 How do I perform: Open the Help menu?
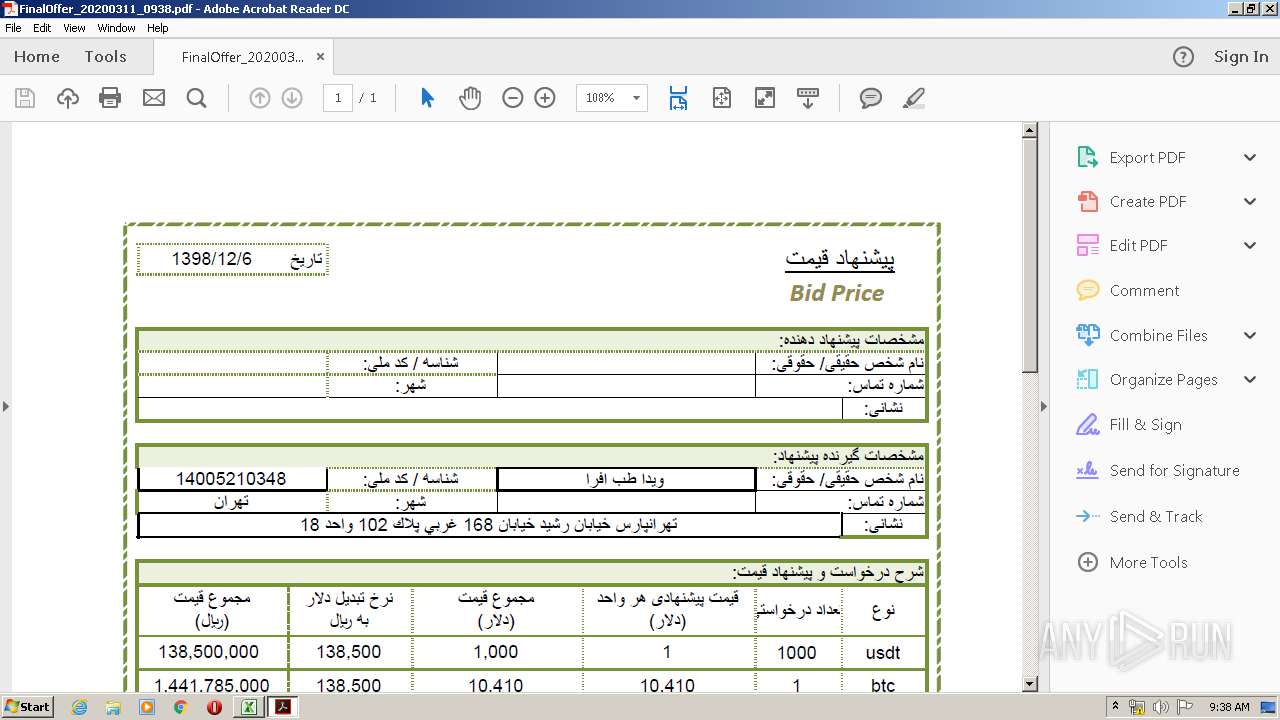coord(158,28)
